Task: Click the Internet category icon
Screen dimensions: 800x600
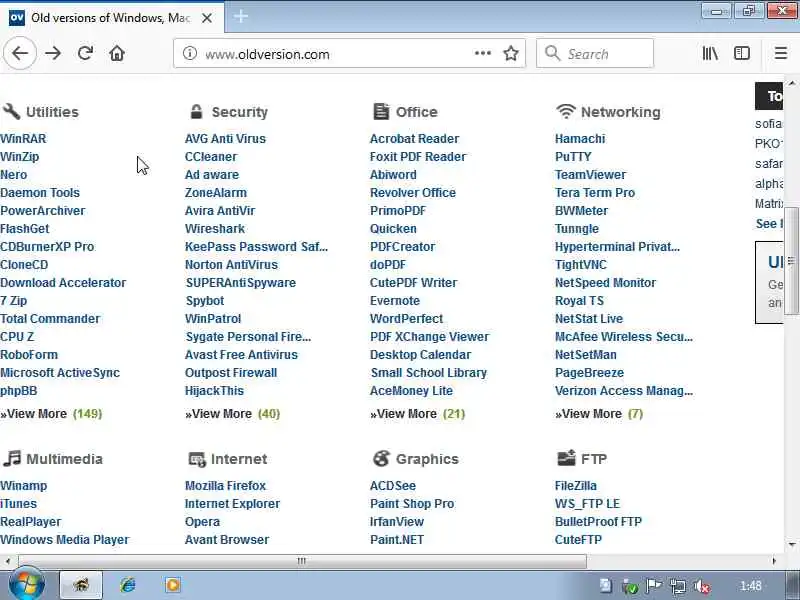Action: [196, 459]
